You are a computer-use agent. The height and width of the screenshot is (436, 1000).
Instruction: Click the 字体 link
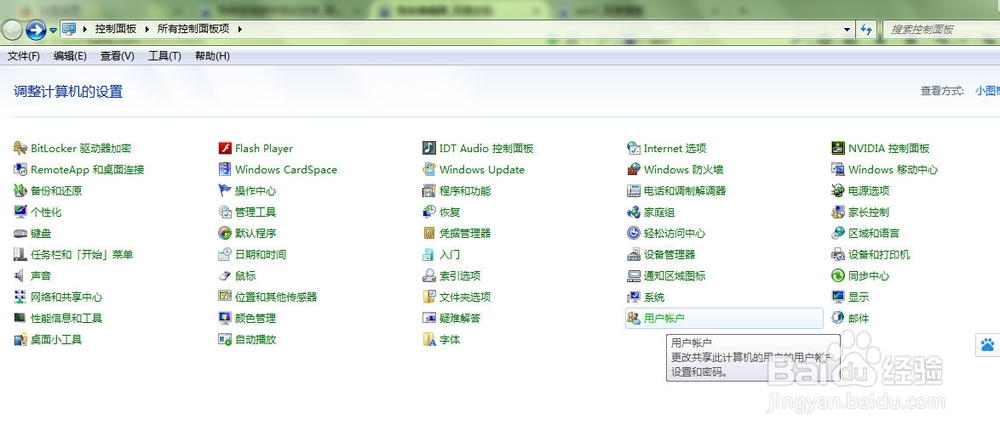point(450,340)
